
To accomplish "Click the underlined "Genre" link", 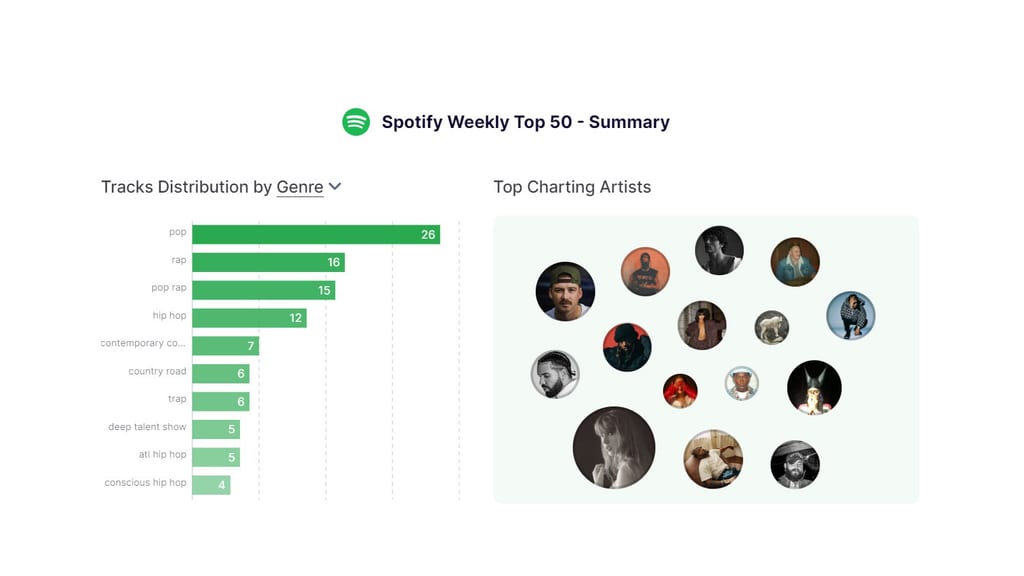I will click(299, 187).
